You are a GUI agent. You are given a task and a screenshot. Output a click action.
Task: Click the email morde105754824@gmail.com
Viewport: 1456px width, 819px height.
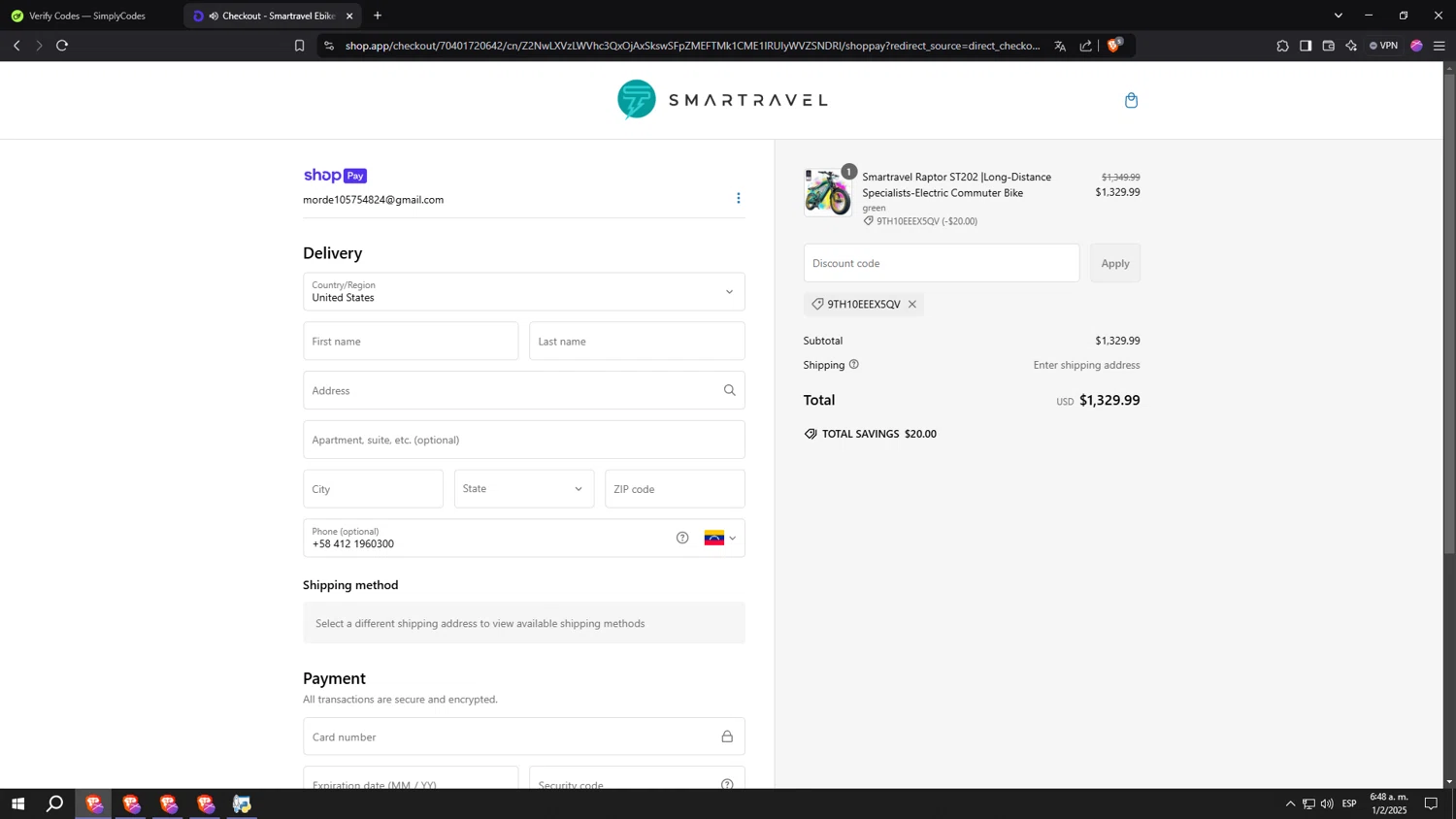coord(373,200)
